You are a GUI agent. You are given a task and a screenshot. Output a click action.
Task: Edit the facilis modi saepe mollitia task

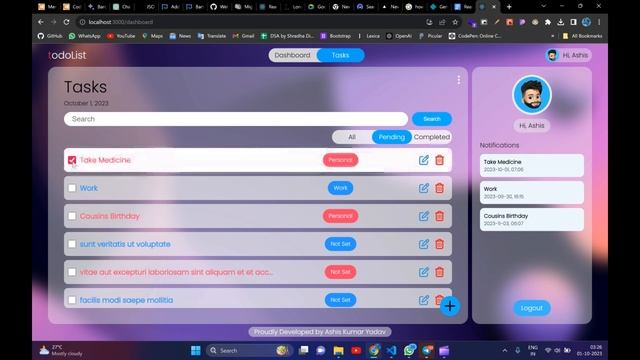[x=424, y=300]
